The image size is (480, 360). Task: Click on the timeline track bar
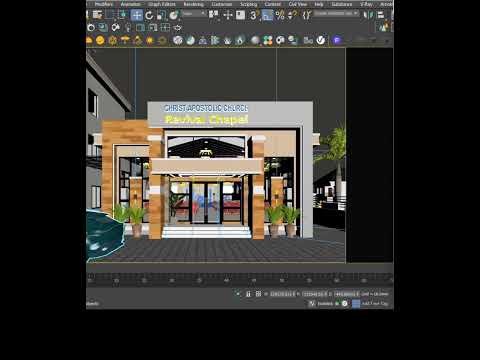(x=240, y=278)
